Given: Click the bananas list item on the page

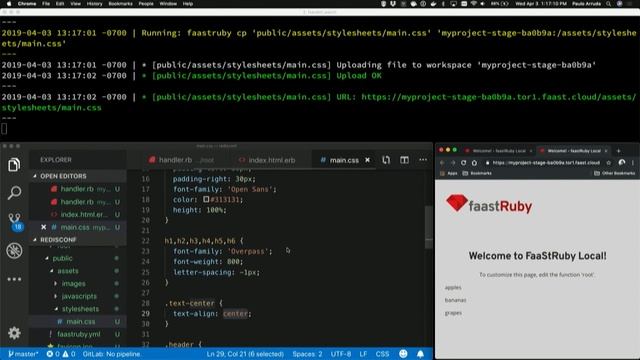Looking at the screenshot, I should pyautogui.click(x=455, y=300).
